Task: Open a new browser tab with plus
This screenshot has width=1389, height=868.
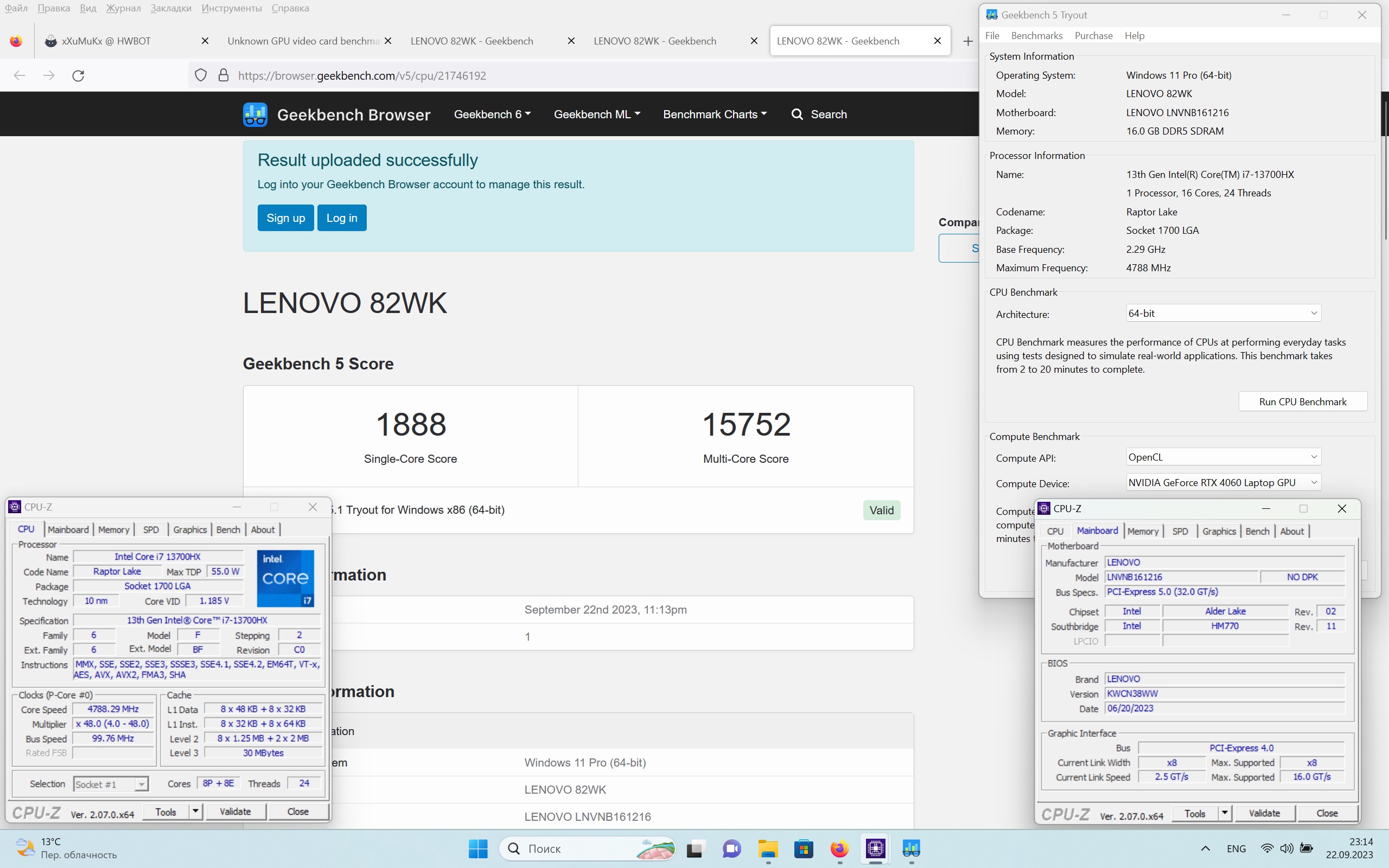Action: tap(968, 41)
